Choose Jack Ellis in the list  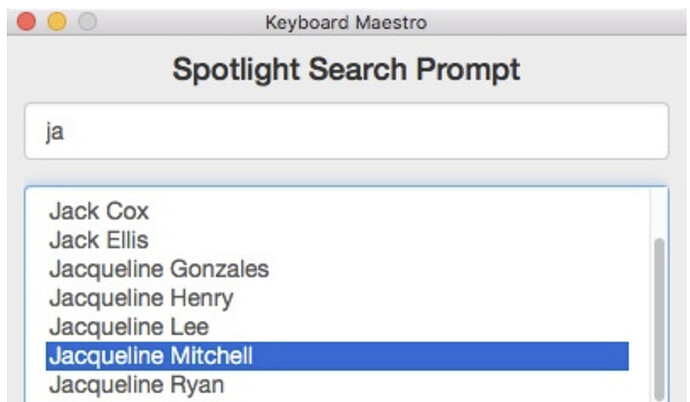coord(99,240)
